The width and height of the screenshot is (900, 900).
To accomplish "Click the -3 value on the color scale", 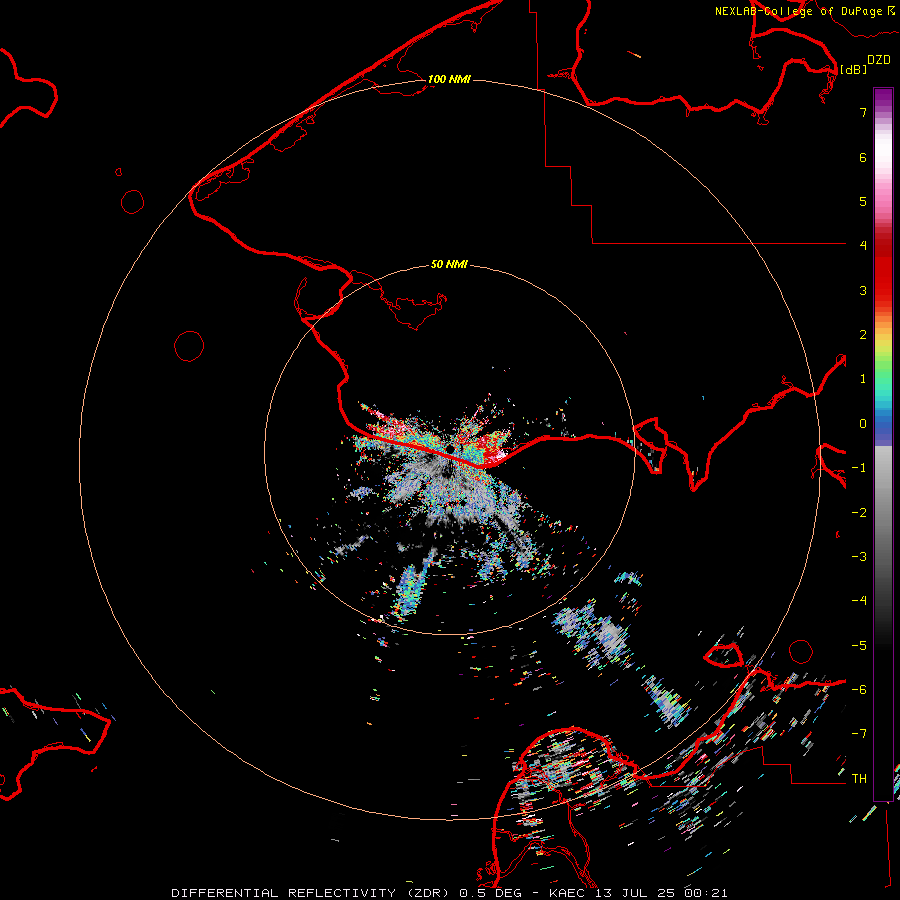I will pyautogui.click(x=859, y=557).
